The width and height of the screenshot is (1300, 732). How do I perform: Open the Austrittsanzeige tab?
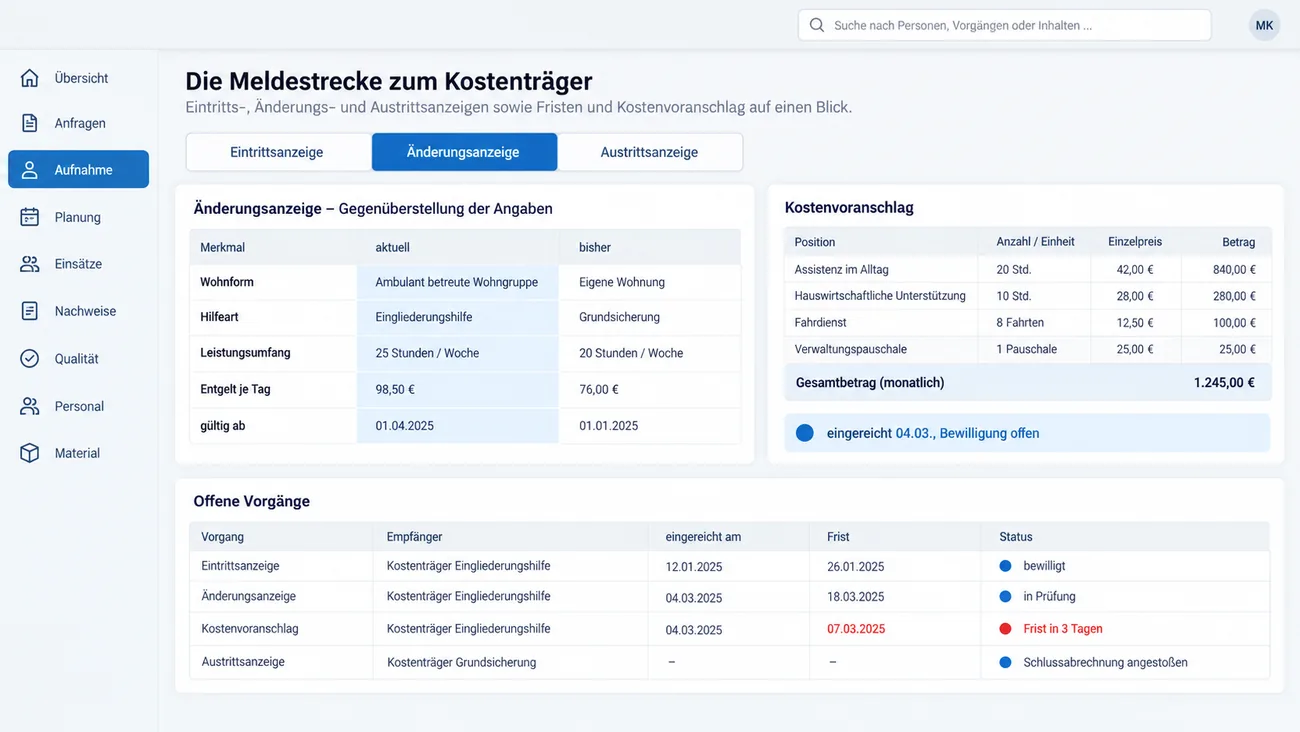click(x=650, y=152)
